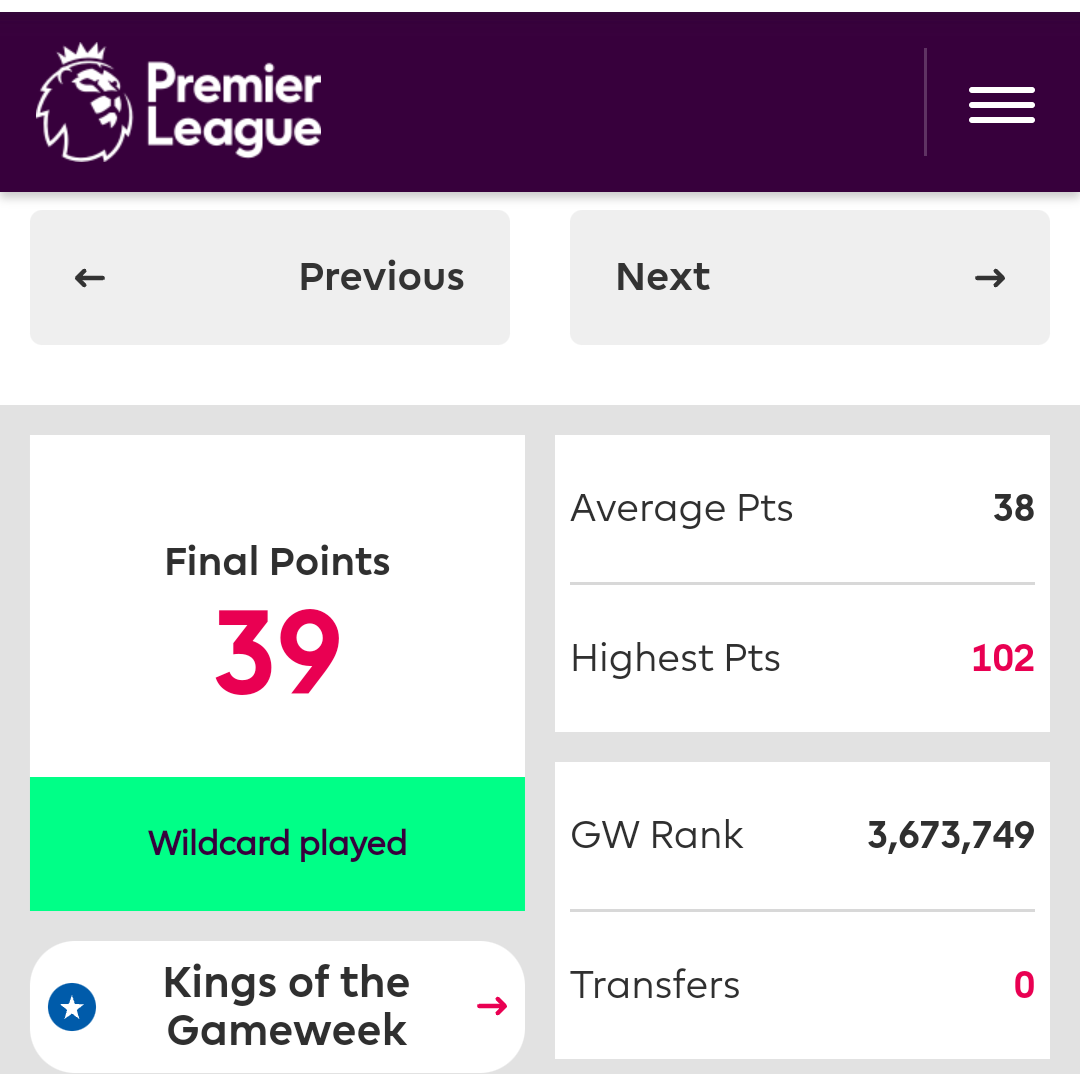The image size is (1080, 1074).
Task: Click the Final Points score 39
Action: (x=278, y=652)
